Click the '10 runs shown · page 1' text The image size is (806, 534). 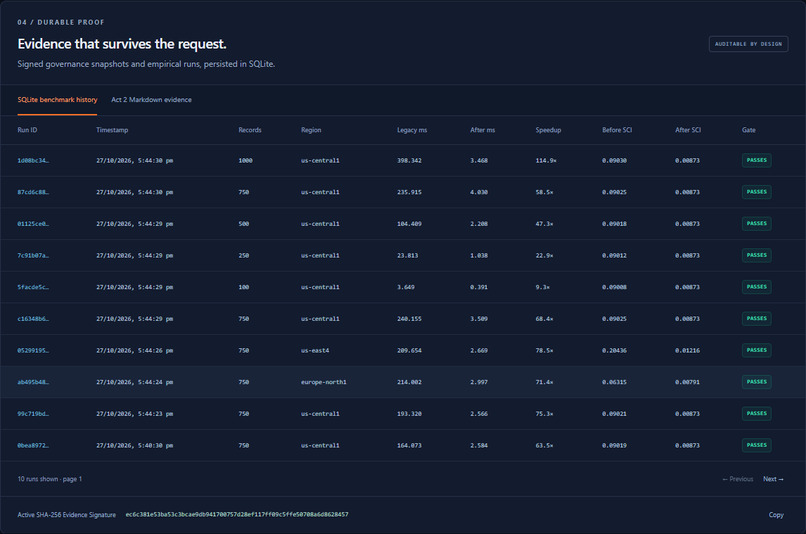[50, 479]
